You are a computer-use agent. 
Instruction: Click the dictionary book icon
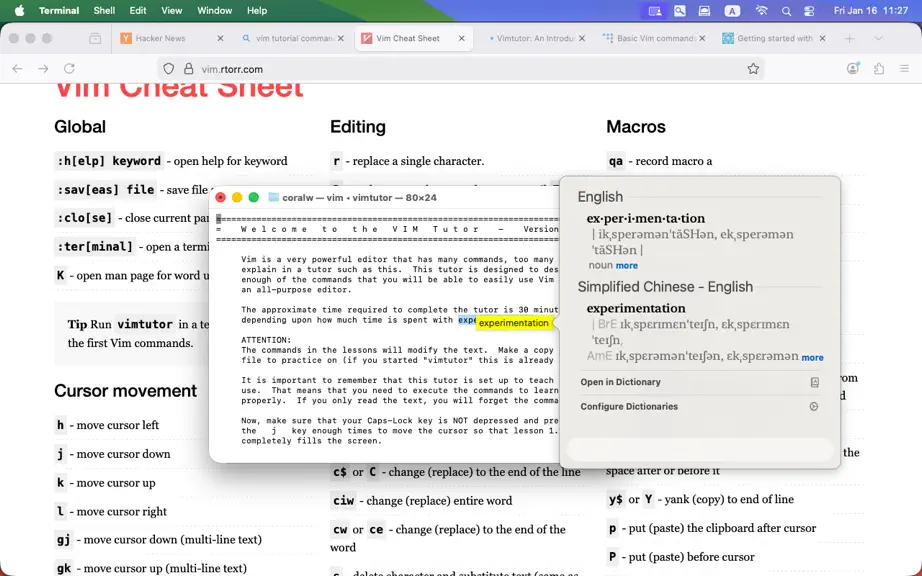coord(814,383)
